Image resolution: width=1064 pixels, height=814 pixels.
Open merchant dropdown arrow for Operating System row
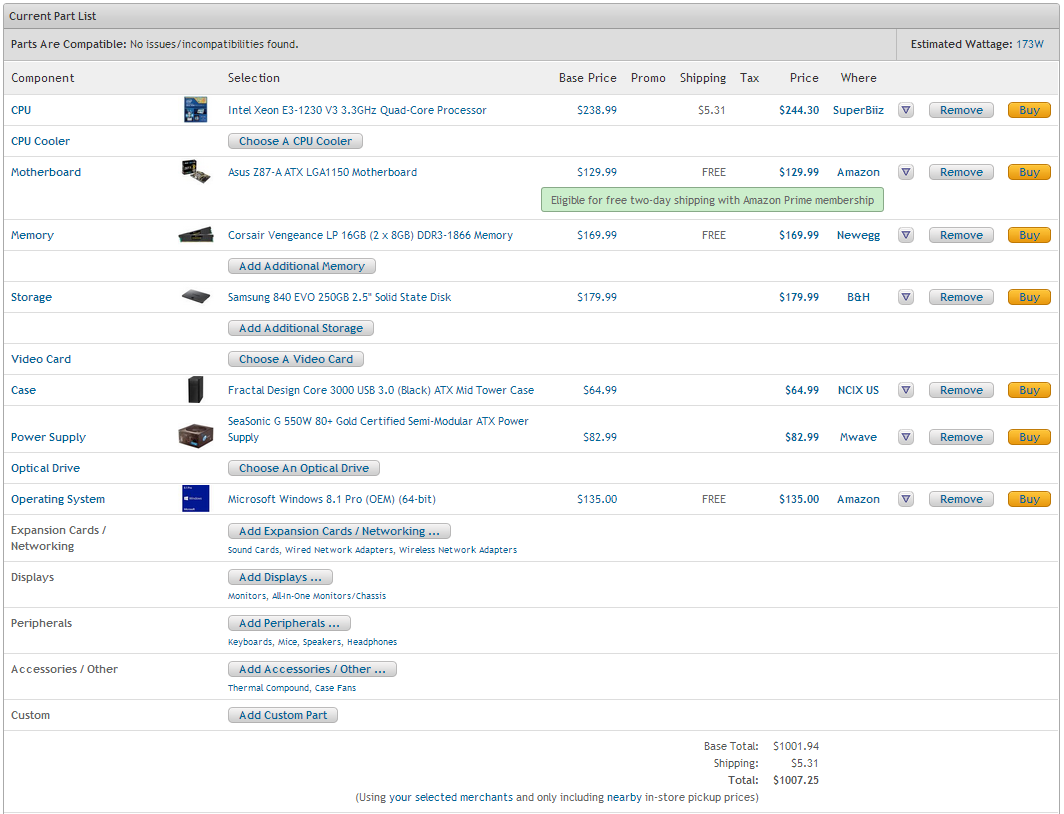click(x=906, y=499)
